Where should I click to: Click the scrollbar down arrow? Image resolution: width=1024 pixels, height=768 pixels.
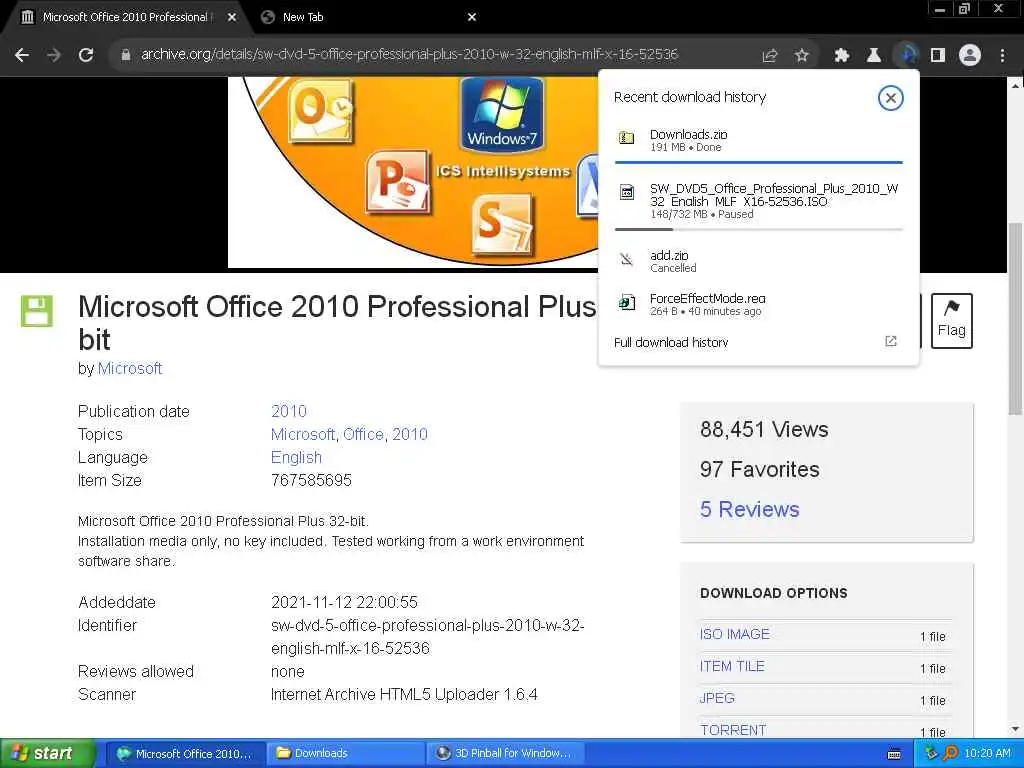[1015, 729]
